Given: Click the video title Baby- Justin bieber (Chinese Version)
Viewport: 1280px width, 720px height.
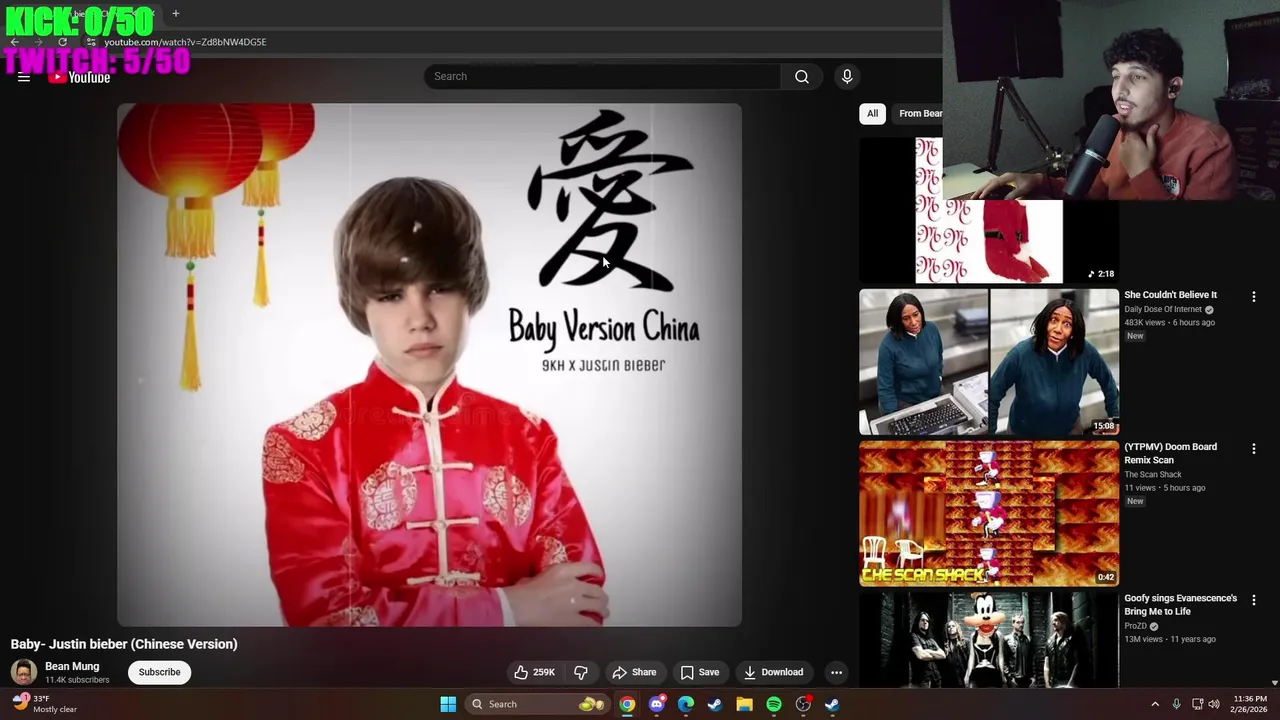Looking at the screenshot, I should pyautogui.click(x=124, y=644).
